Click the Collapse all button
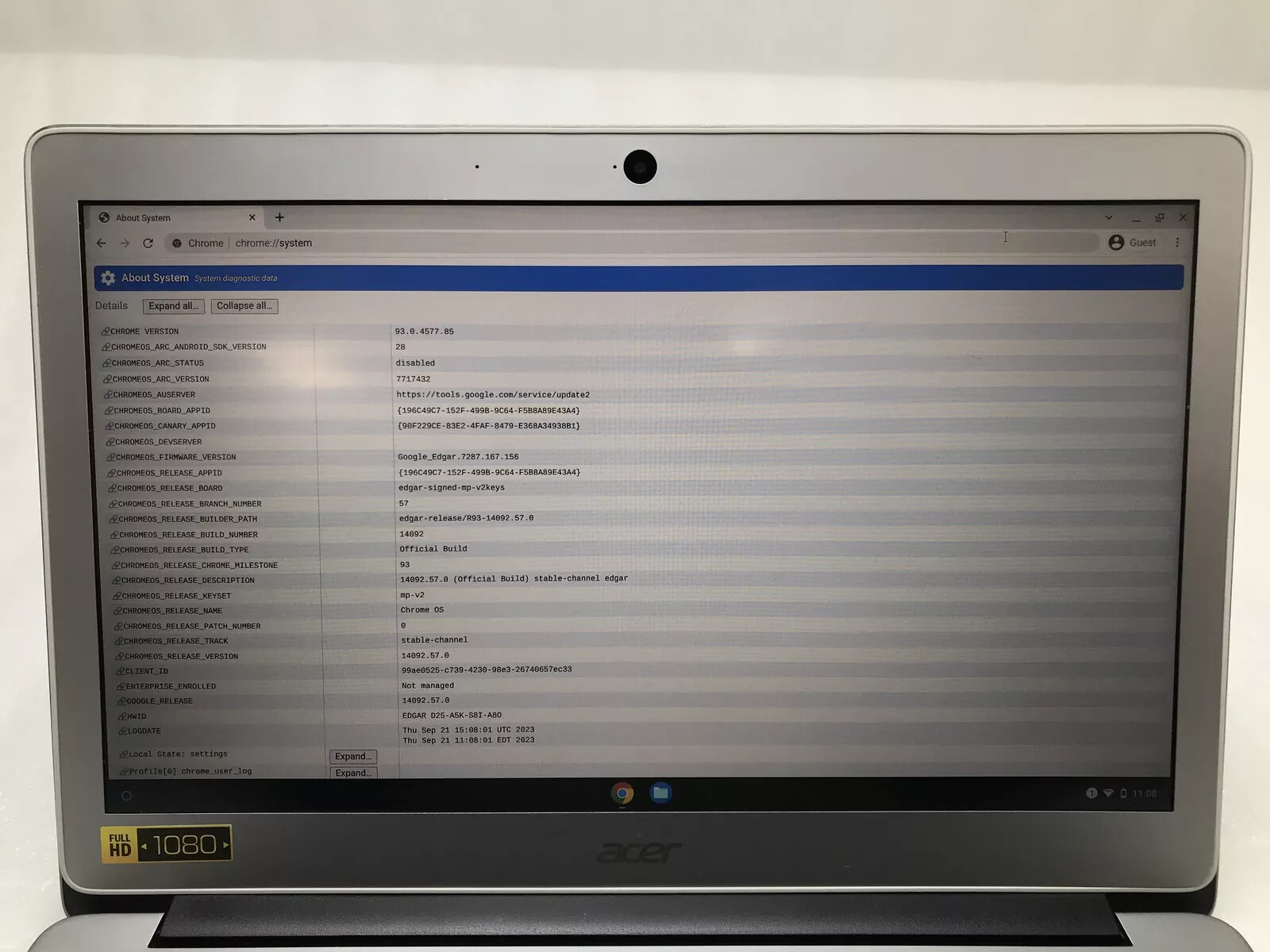The width and height of the screenshot is (1270, 952). tap(244, 306)
